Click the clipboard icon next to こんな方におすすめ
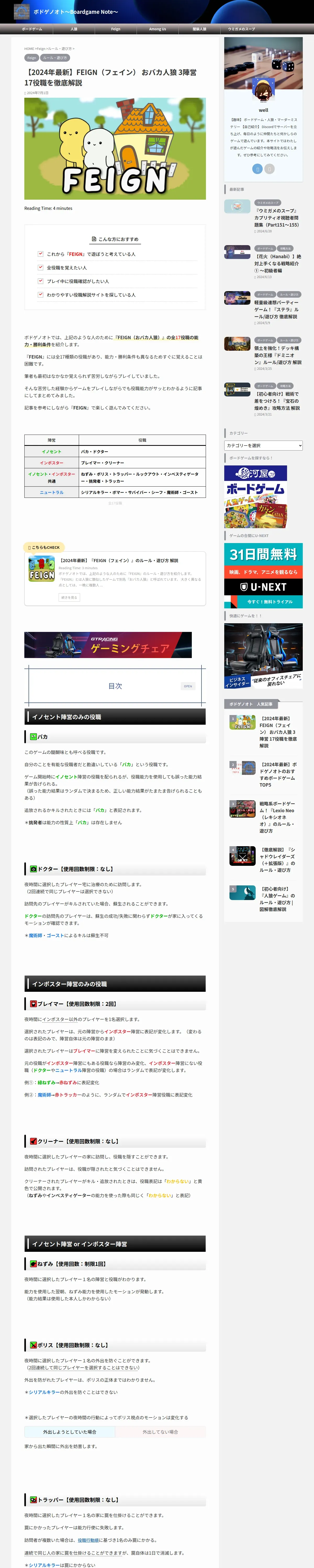Viewport: 314px width, 1568px height. (93, 239)
